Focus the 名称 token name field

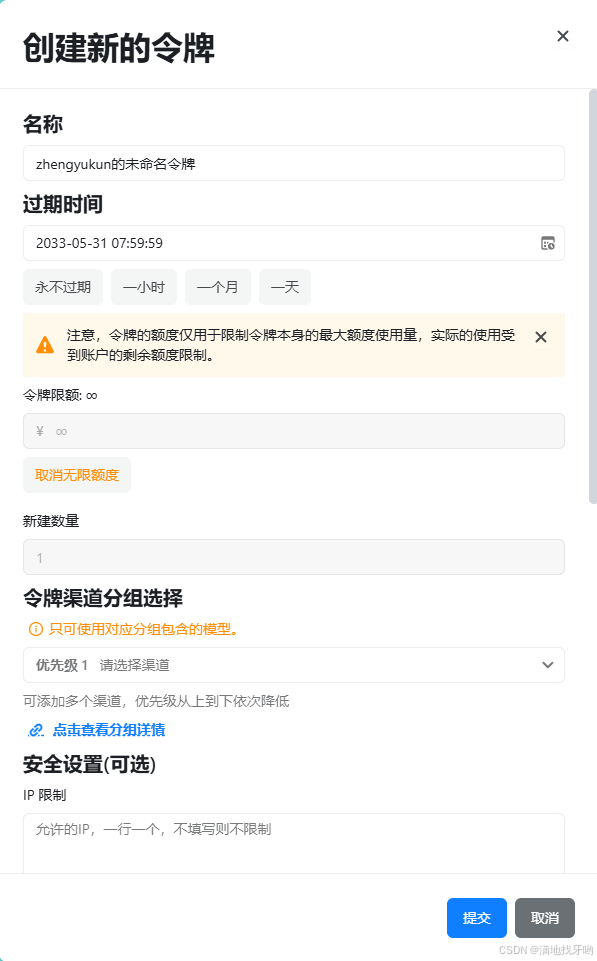click(294, 163)
